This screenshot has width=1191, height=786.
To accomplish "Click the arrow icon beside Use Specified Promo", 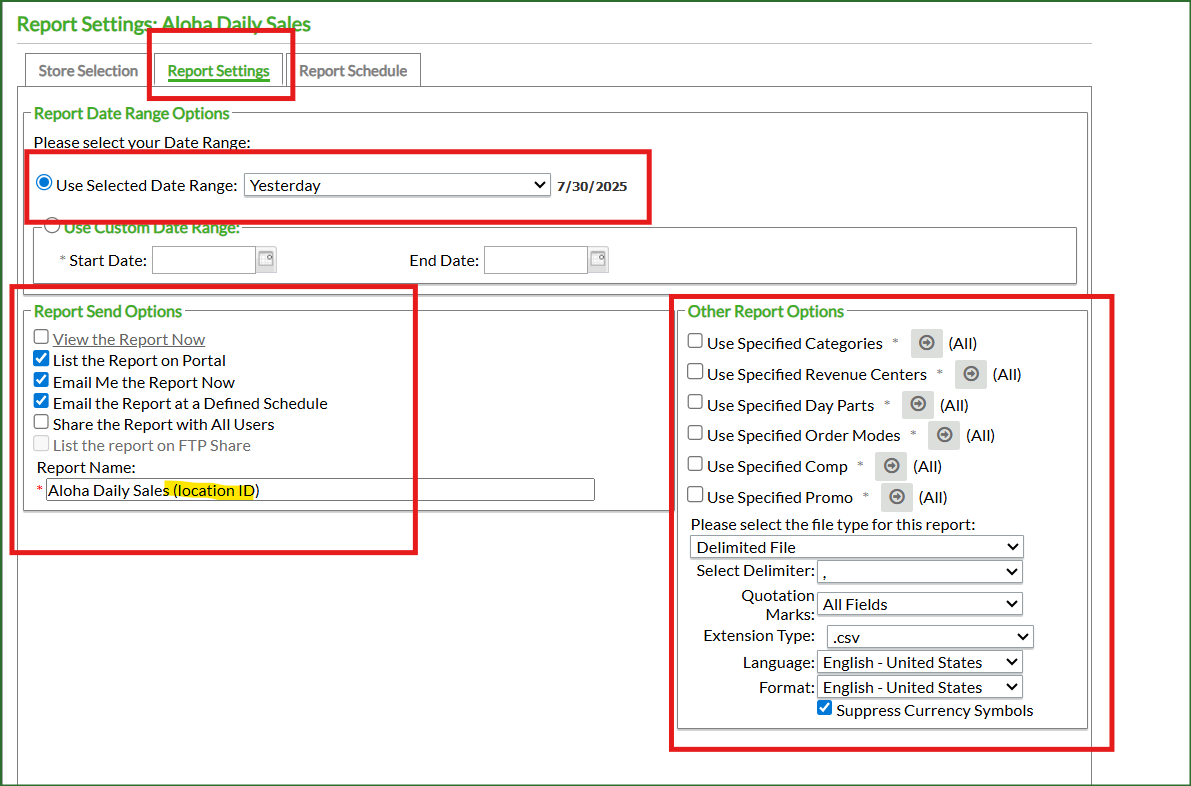I will pyautogui.click(x=896, y=497).
